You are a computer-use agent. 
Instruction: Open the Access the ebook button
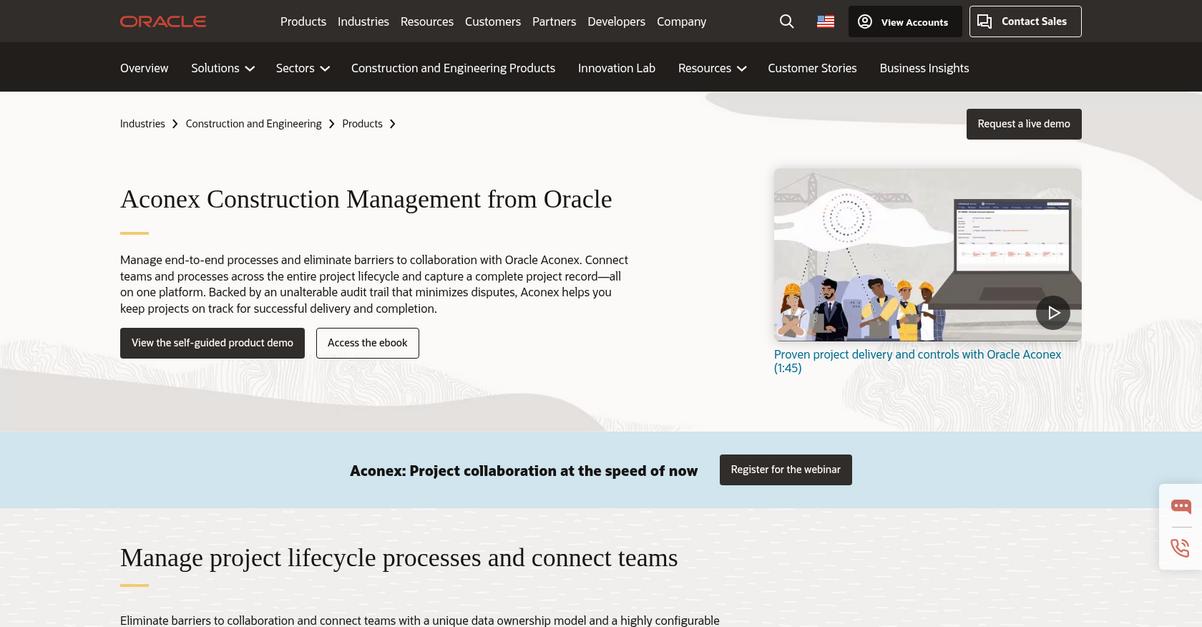(367, 340)
